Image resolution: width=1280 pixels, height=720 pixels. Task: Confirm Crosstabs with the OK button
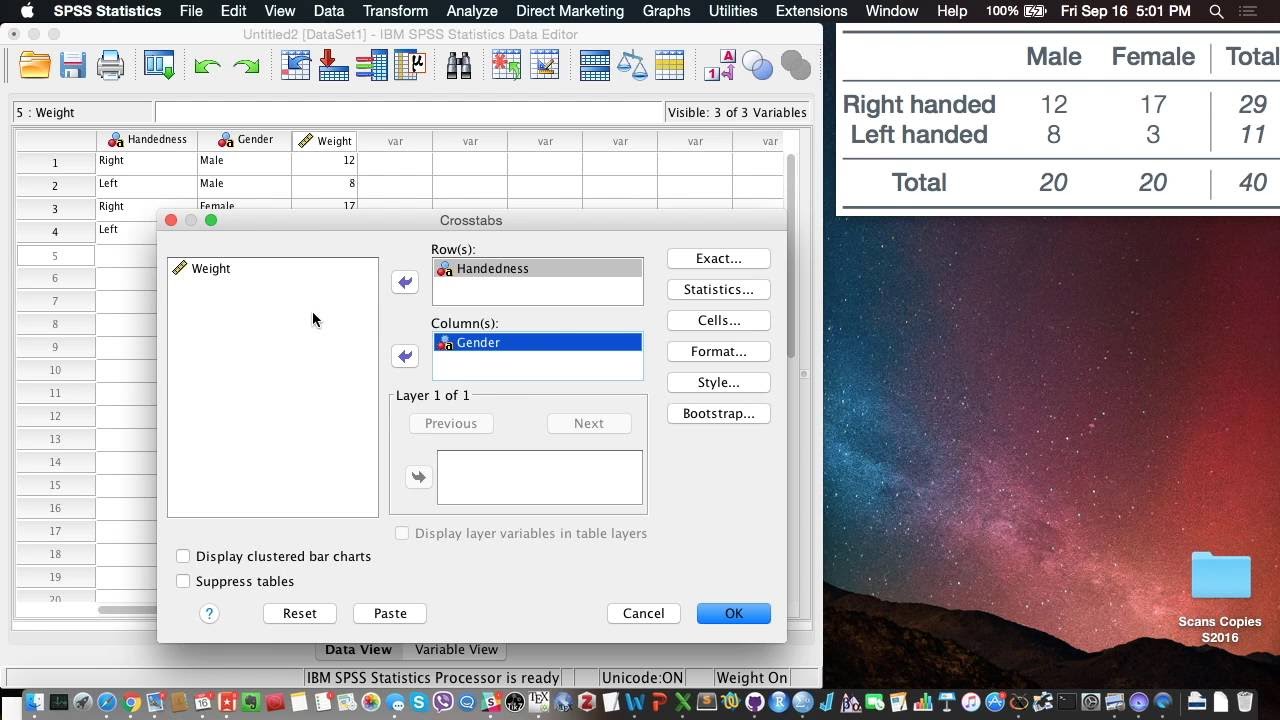[734, 613]
